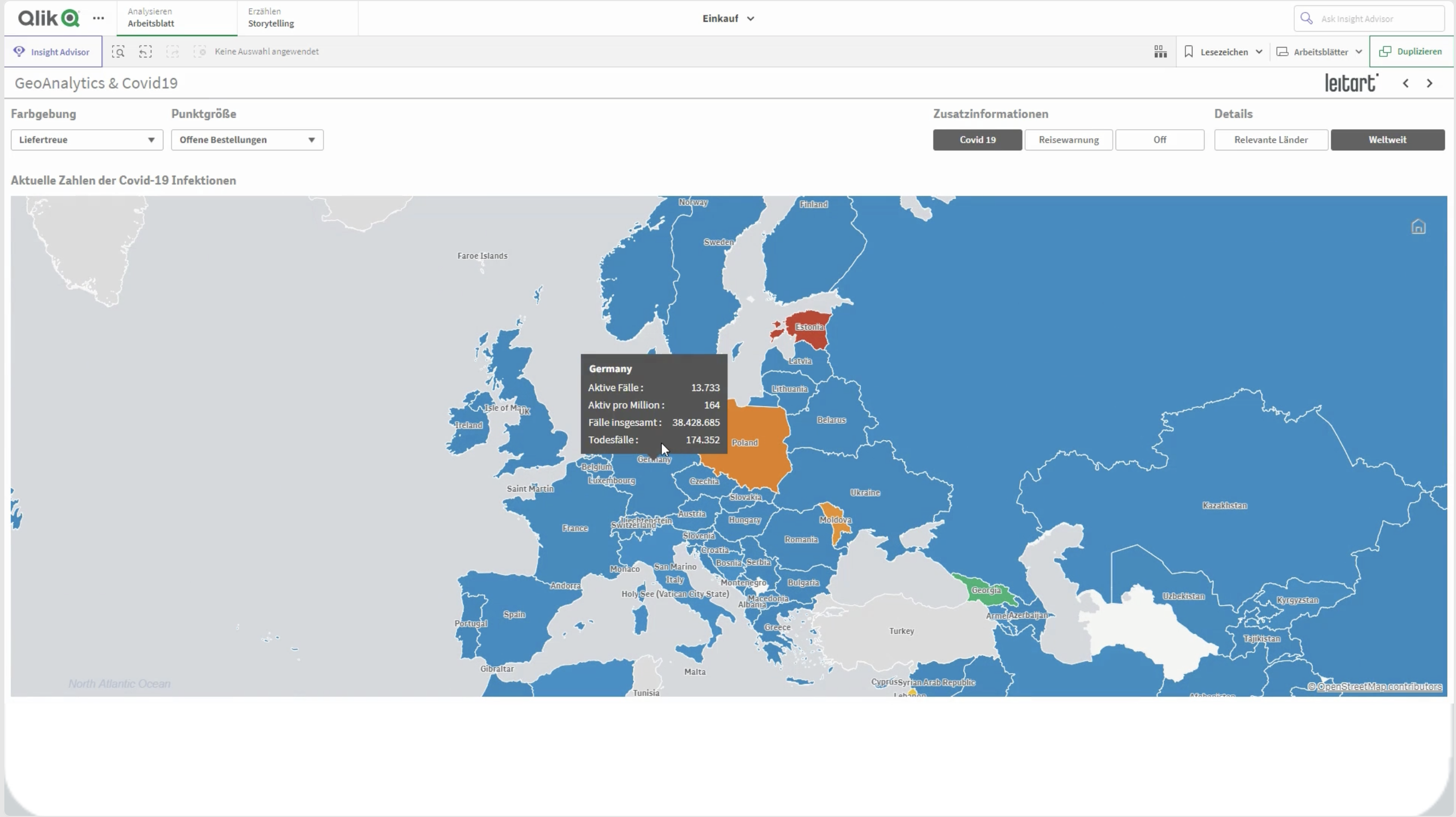1456x817 pixels.
Task: Click the smart search selections icon
Action: (x=118, y=51)
